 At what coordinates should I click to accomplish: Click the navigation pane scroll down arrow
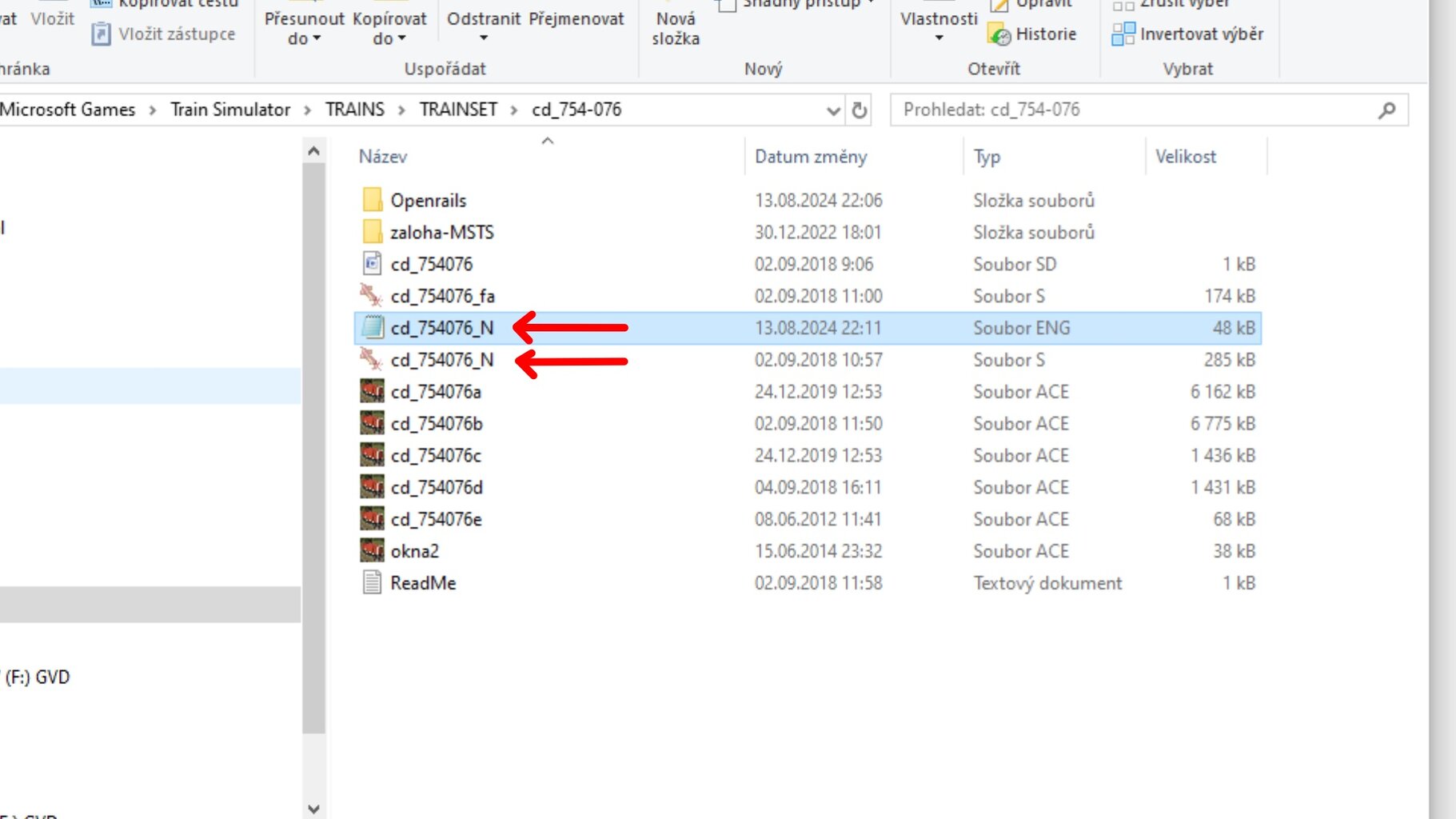313,809
